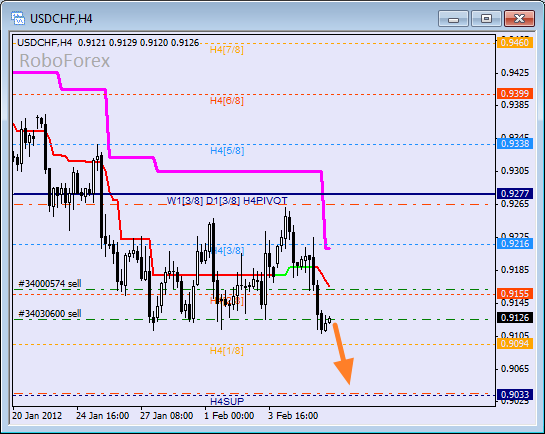Select the #34030600 sell order label
545x434 pixels.
(x=50, y=314)
